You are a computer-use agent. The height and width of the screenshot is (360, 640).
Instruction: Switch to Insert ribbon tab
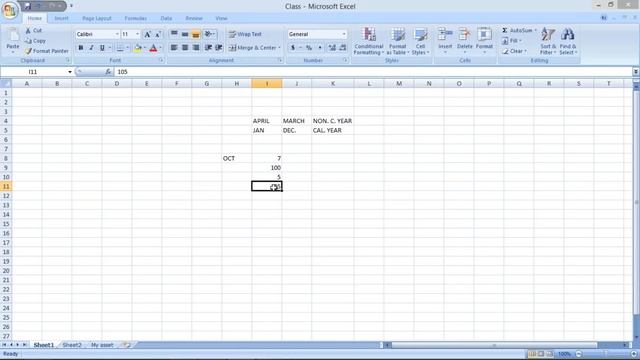pyautogui.click(x=61, y=18)
